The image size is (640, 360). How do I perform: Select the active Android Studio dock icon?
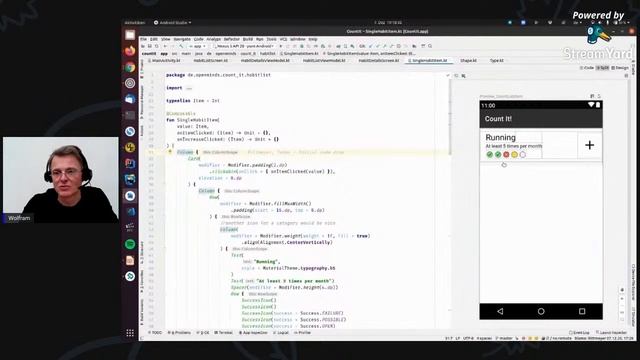[x=130, y=196]
